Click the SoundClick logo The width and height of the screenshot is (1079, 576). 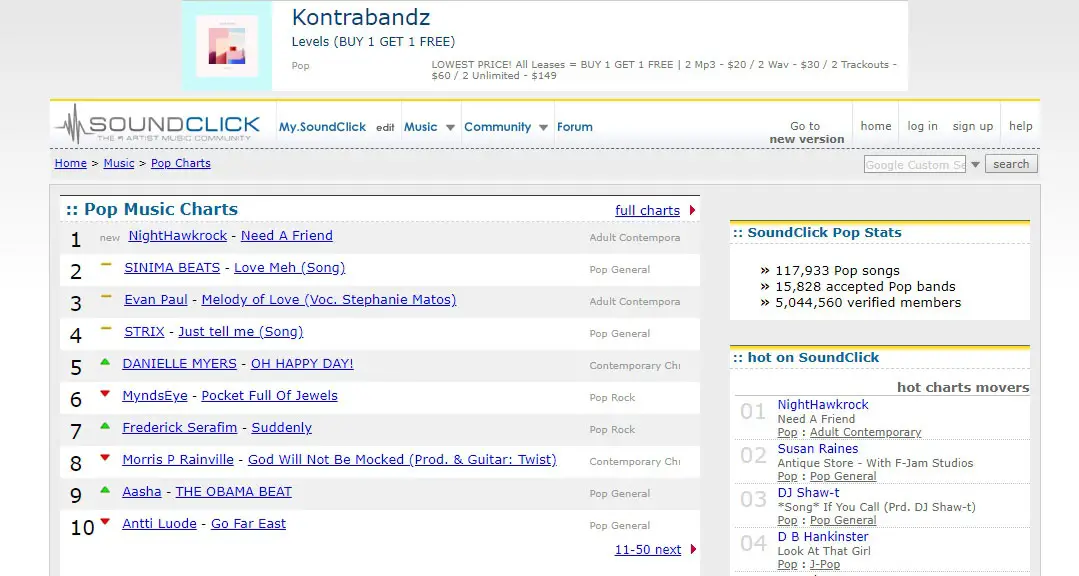158,125
